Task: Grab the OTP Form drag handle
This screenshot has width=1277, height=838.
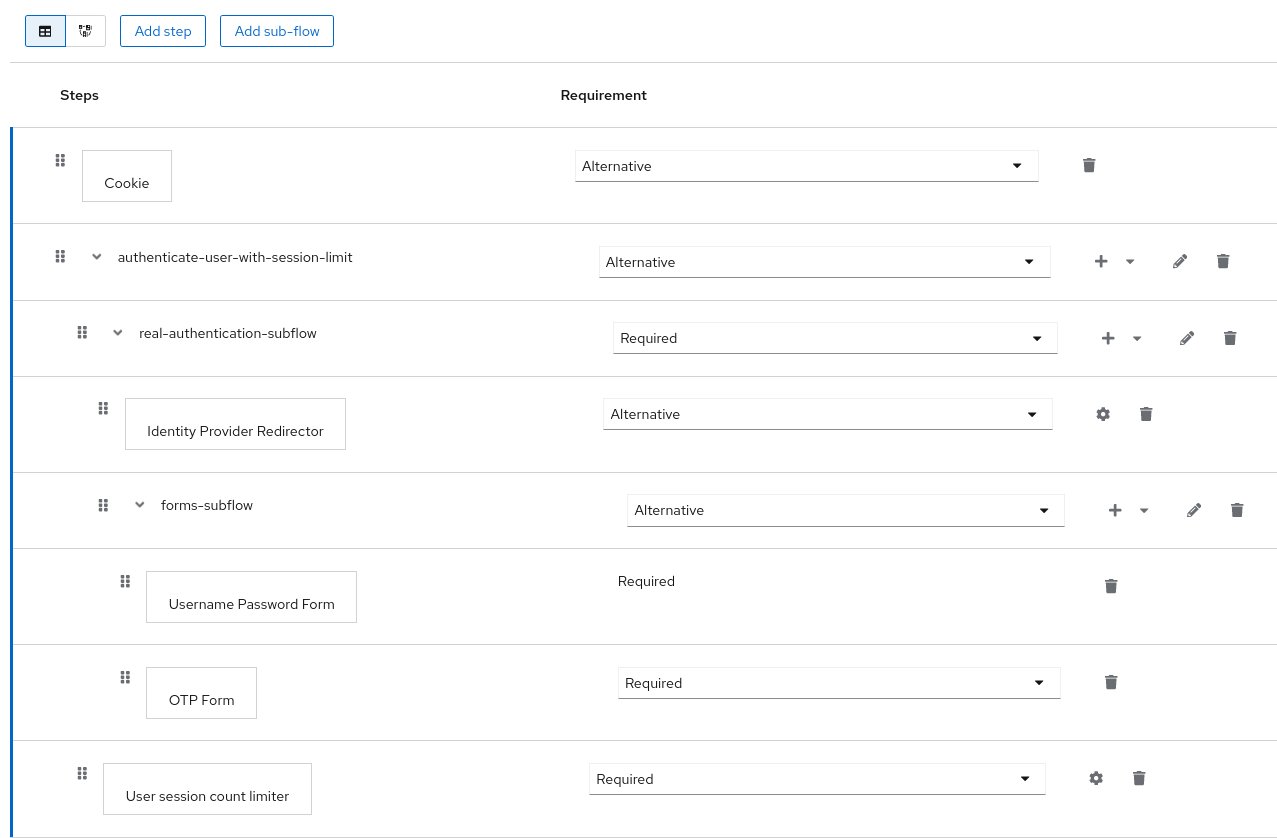Action: point(125,677)
